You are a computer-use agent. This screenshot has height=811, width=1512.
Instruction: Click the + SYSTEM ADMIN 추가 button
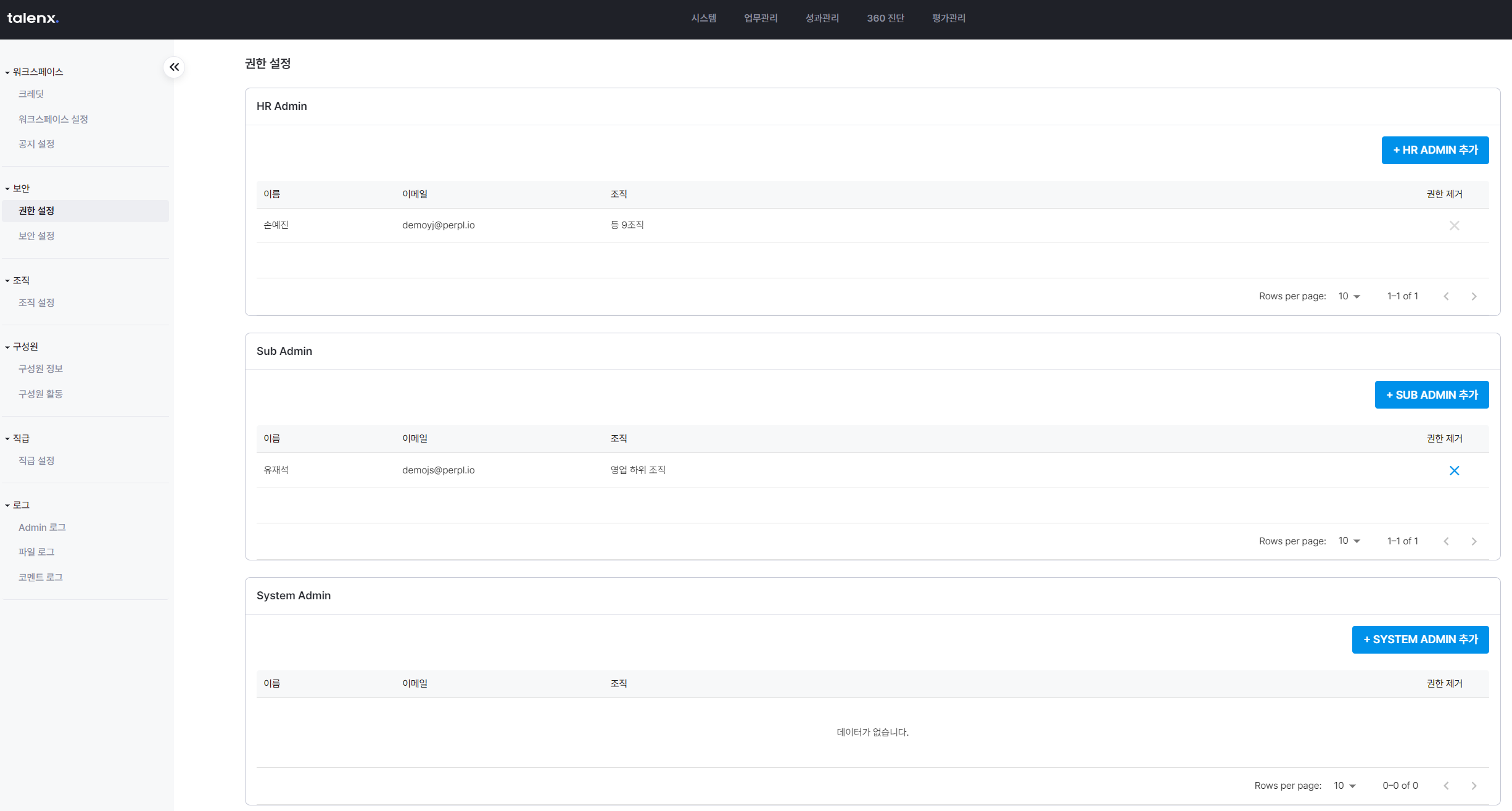(x=1420, y=639)
